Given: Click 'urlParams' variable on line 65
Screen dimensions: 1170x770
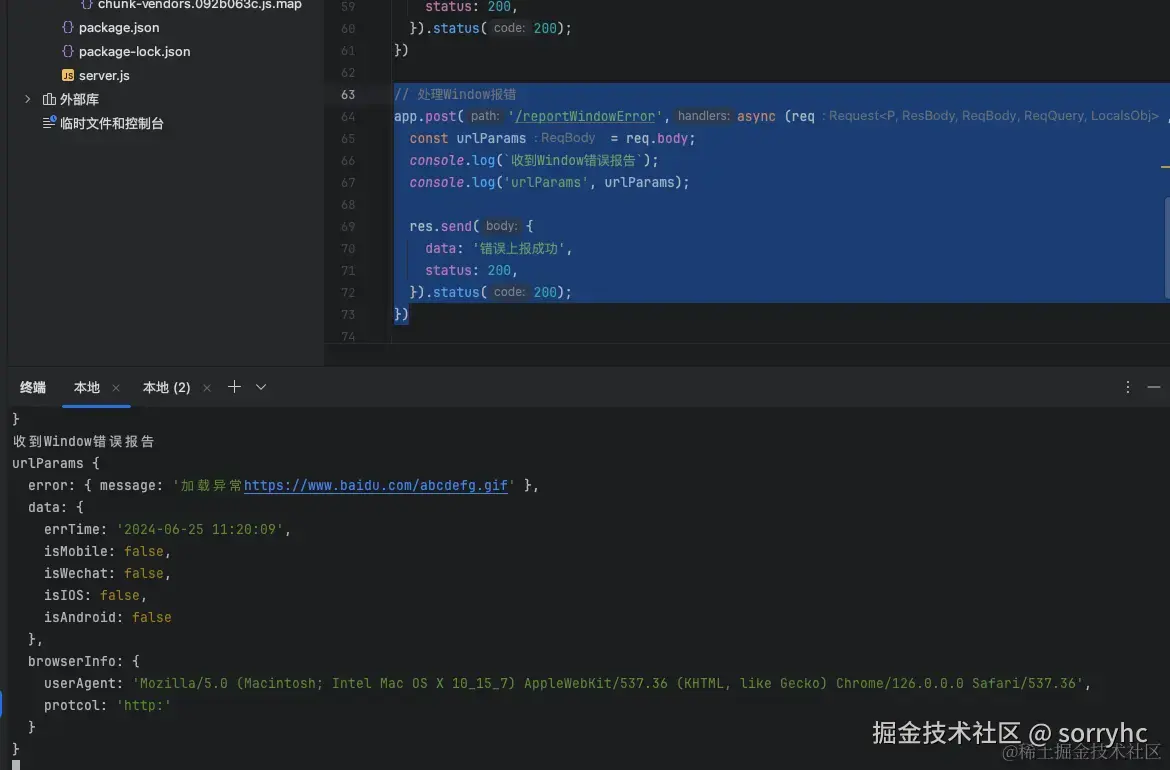Looking at the screenshot, I should pos(491,139).
